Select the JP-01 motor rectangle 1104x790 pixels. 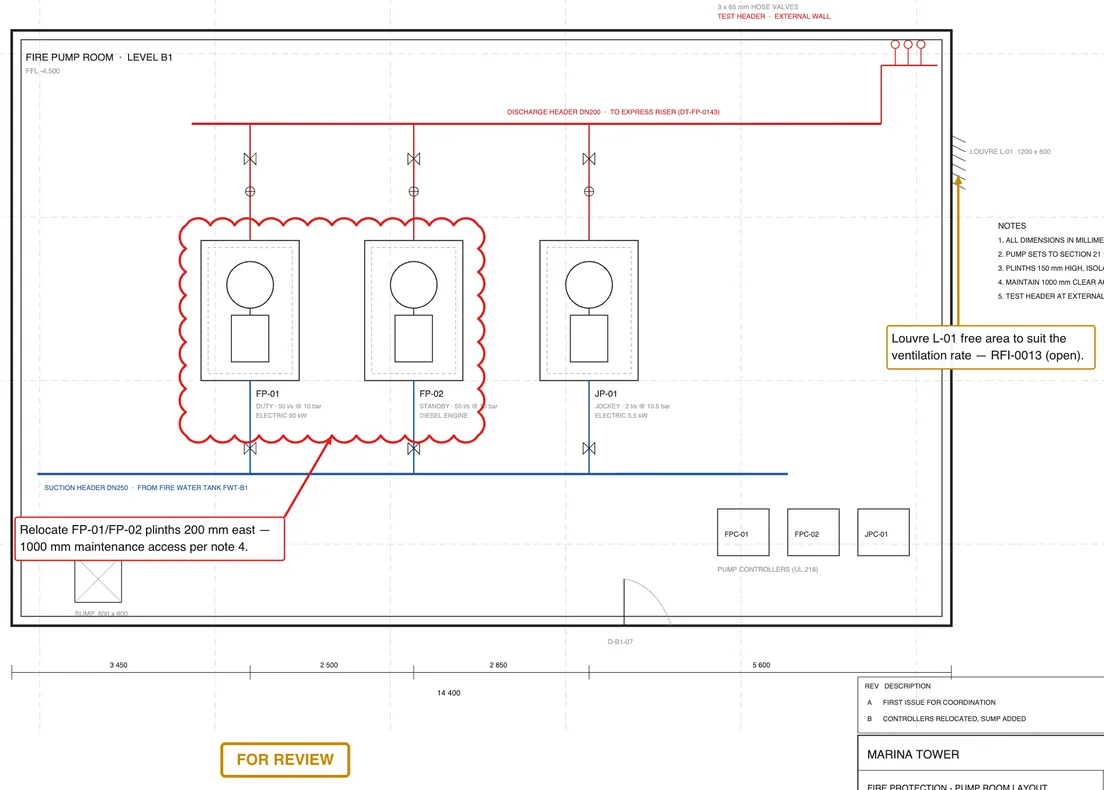tap(589, 339)
